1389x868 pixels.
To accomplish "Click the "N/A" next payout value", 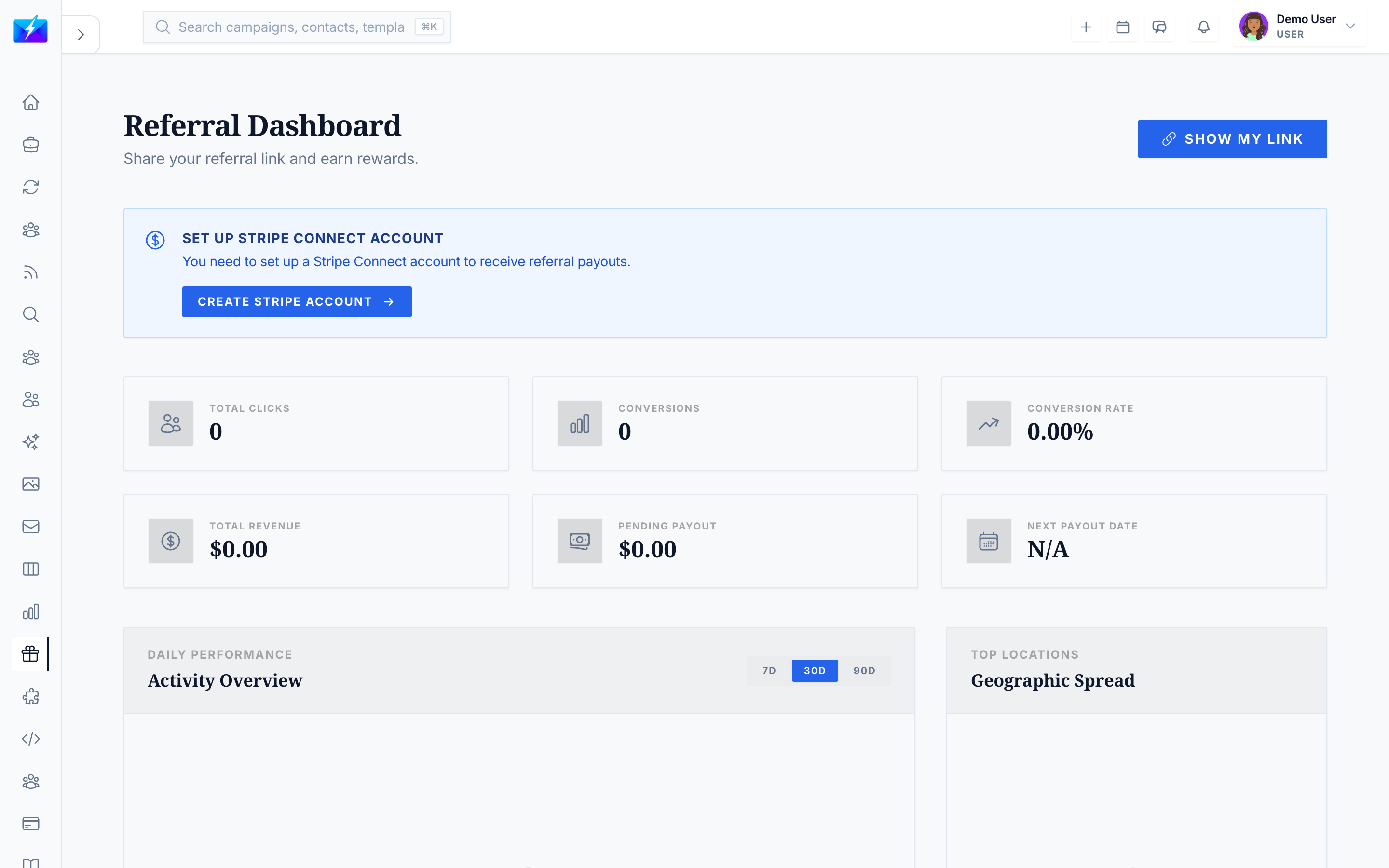I will tap(1048, 549).
